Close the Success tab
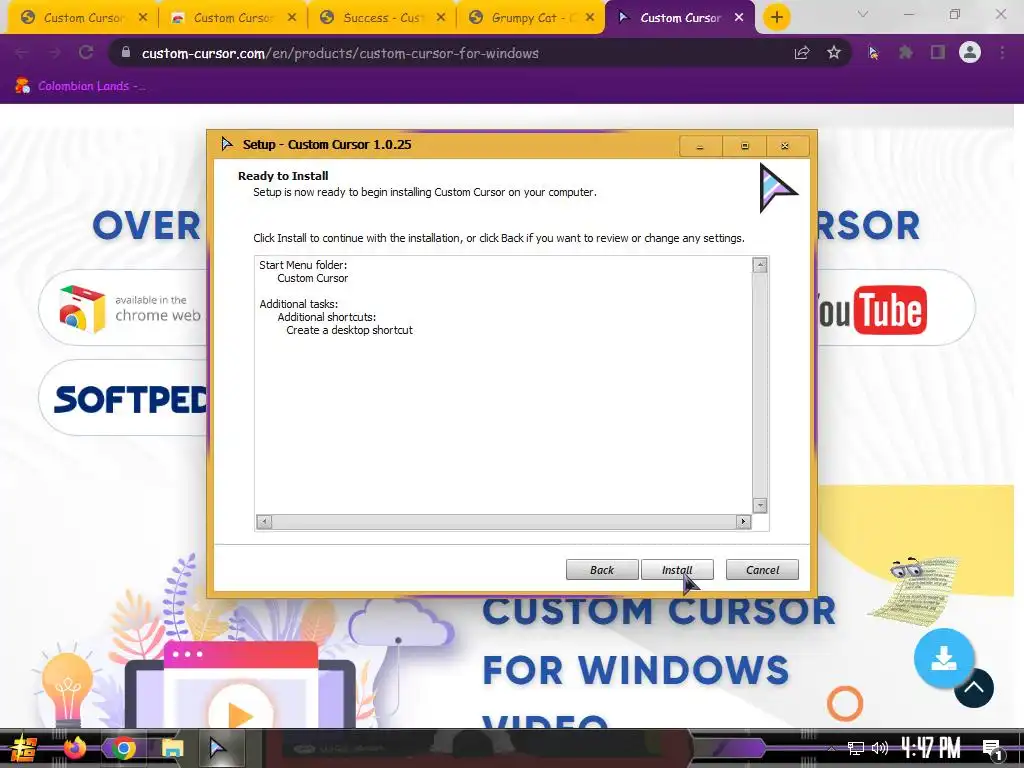 [441, 18]
